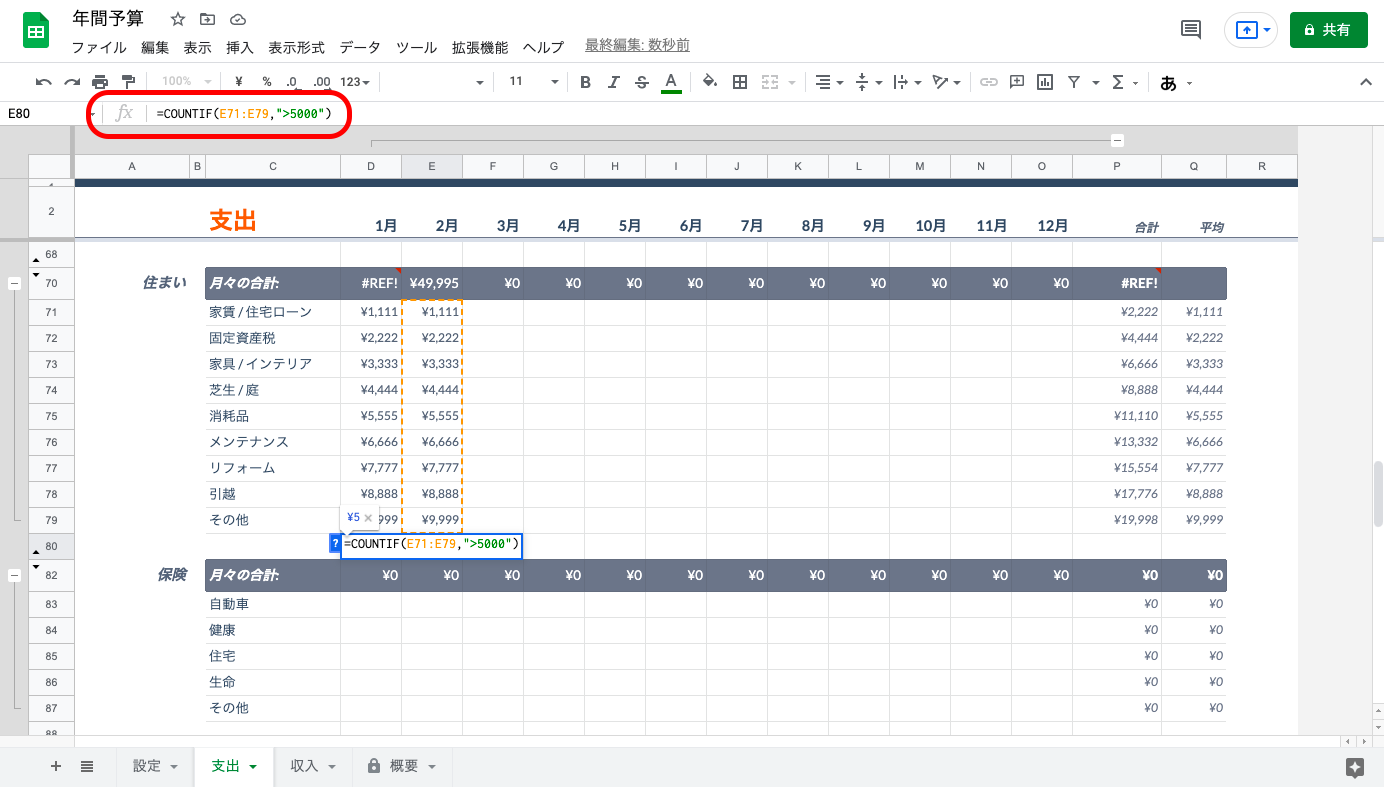This screenshot has width=1384, height=787.
Task: Switch to the 概要 sheet tab
Action: [x=404, y=766]
